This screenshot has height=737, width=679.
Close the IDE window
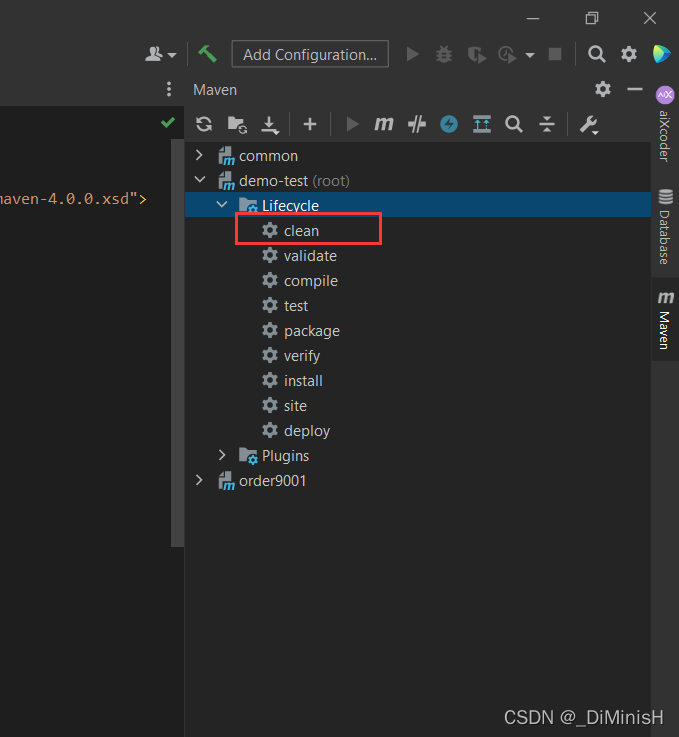[x=650, y=18]
